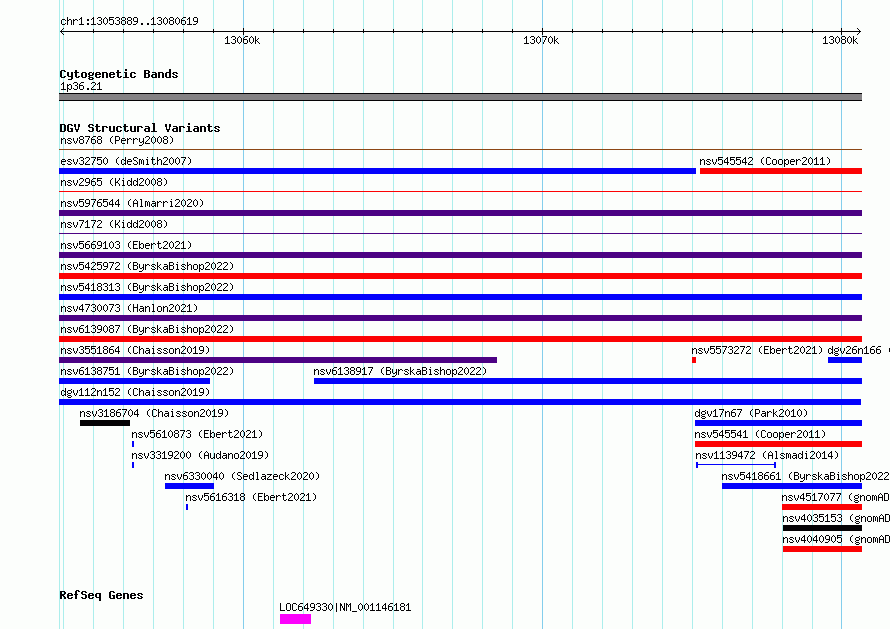Click the esv32750 (deSmith2007) text label

(126, 161)
